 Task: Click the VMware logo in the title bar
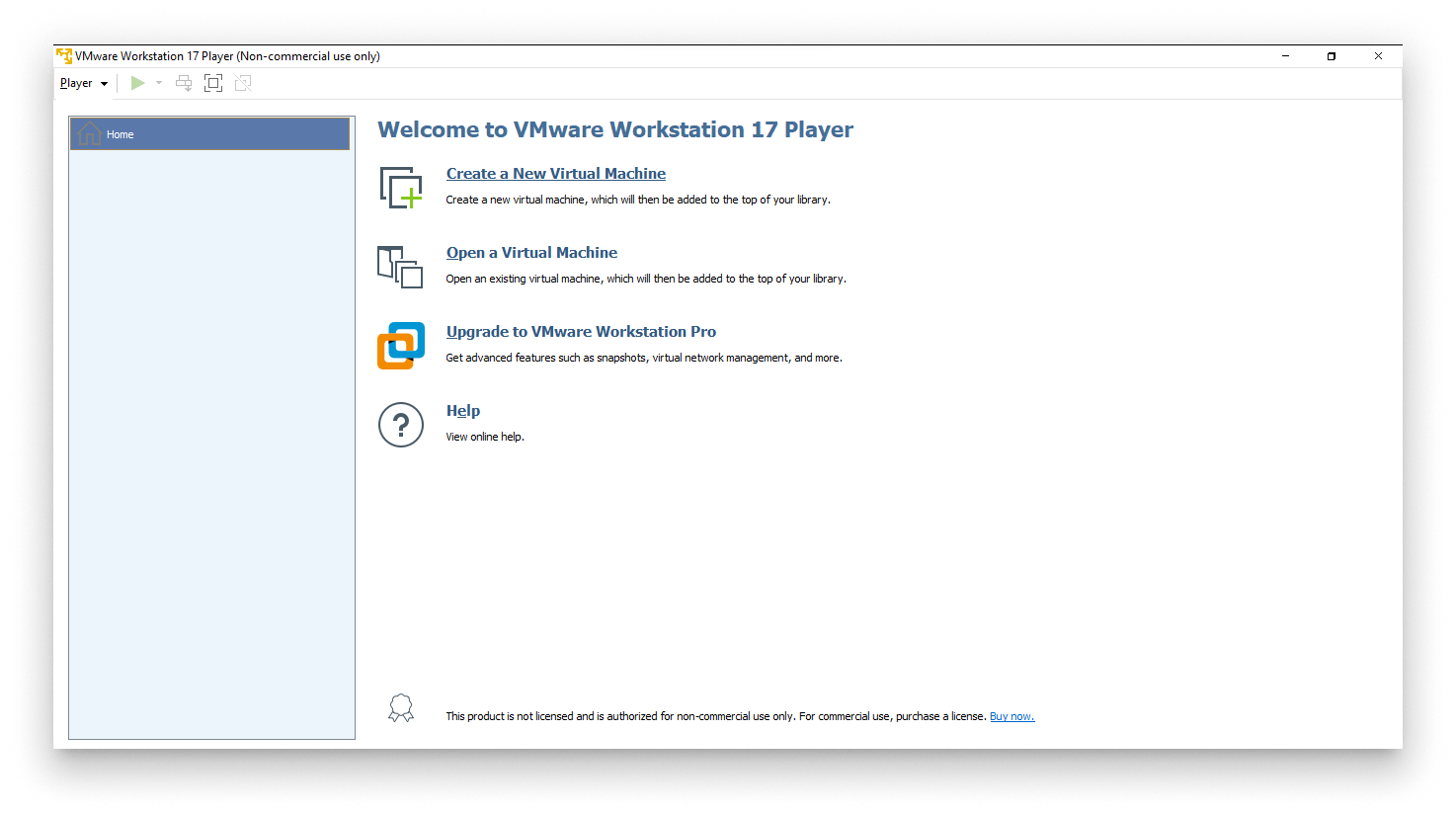point(65,55)
